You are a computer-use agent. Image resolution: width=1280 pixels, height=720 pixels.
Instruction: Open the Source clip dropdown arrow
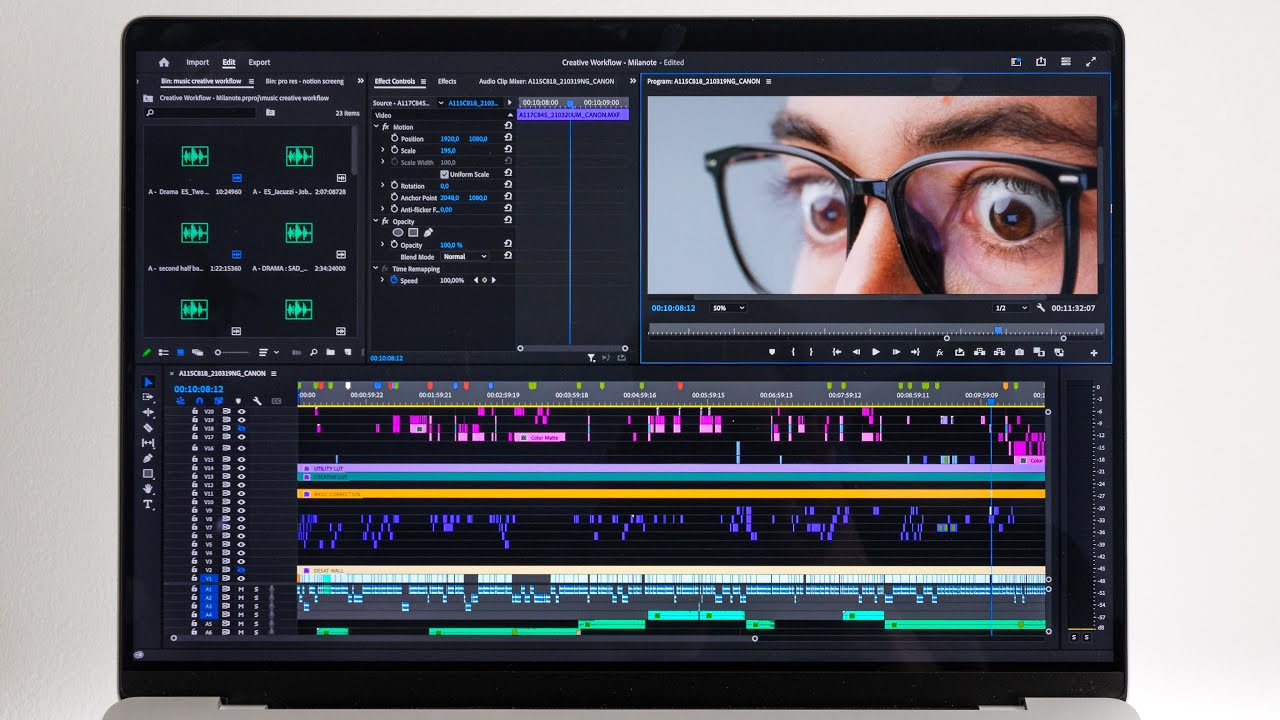point(440,103)
